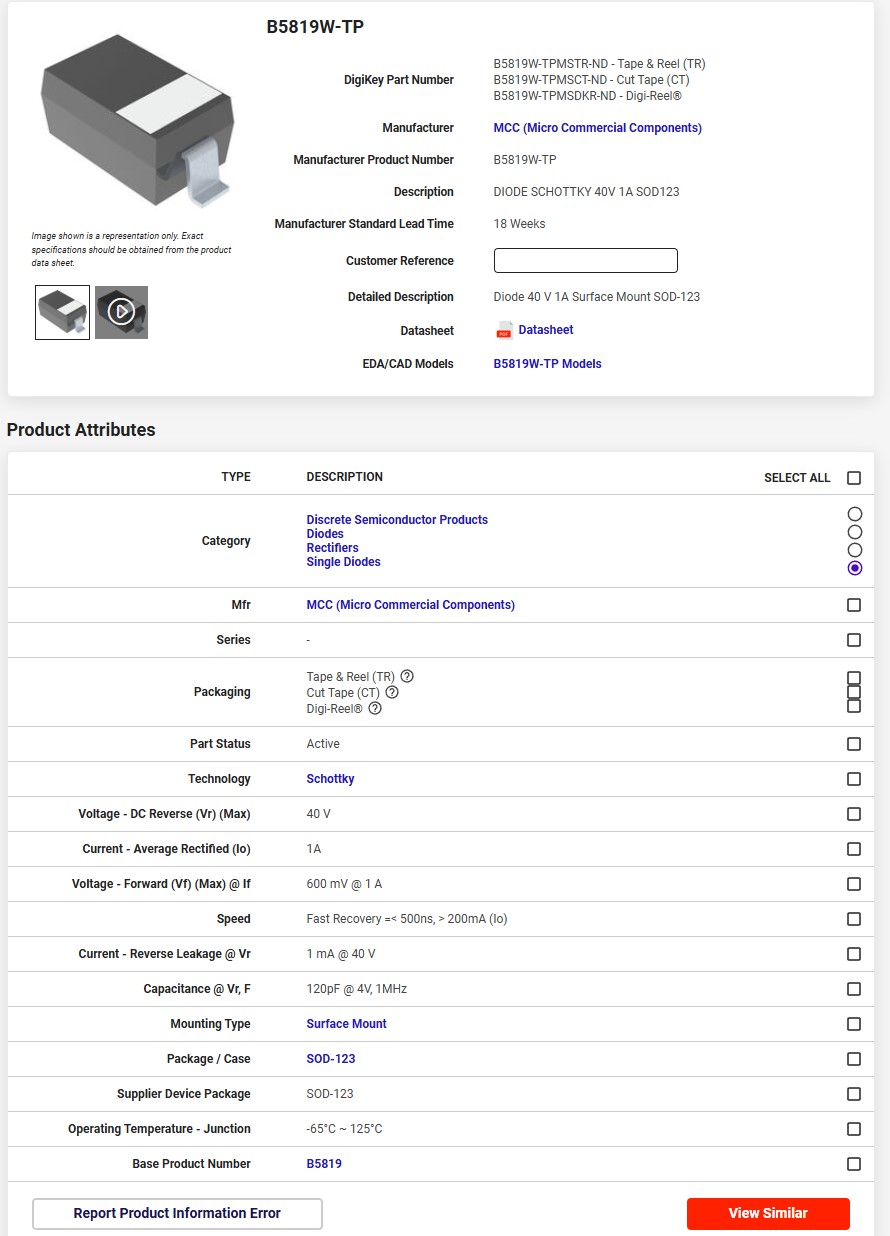Check the Base Product Number checkbox
Image resolution: width=890 pixels, height=1236 pixels.
pos(854,1164)
